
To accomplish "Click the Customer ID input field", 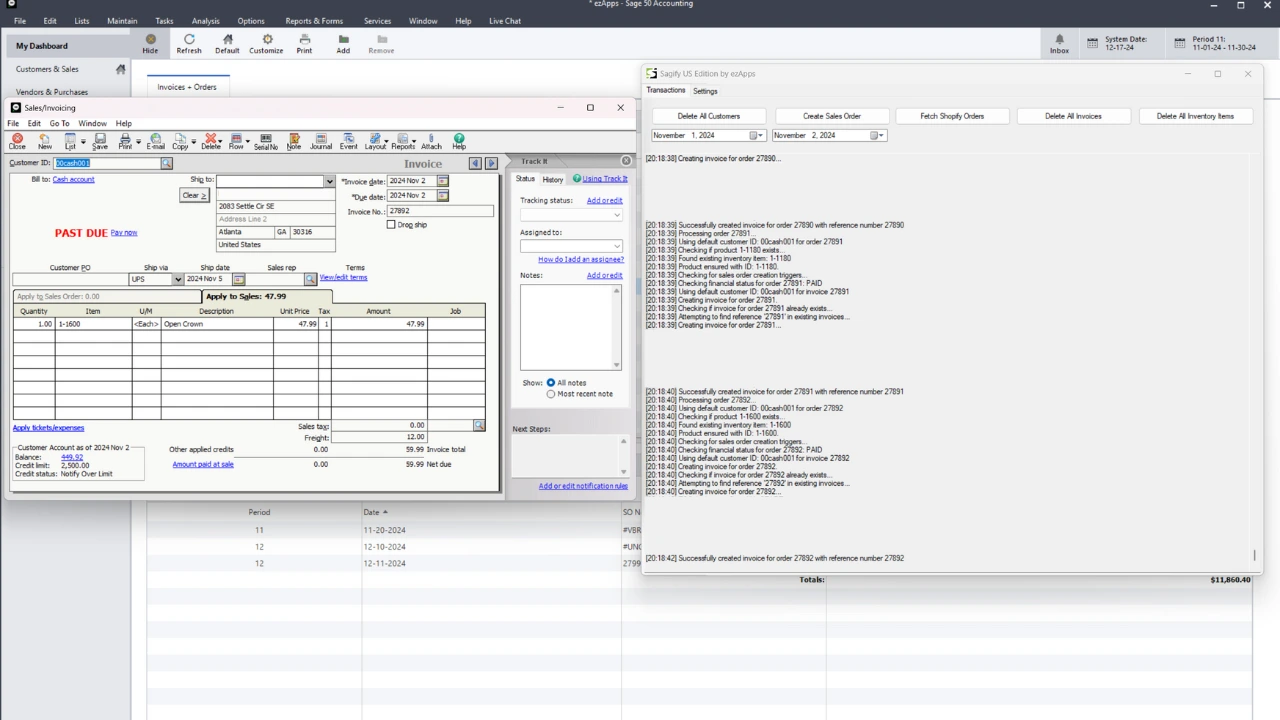I will pyautogui.click(x=107, y=163).
